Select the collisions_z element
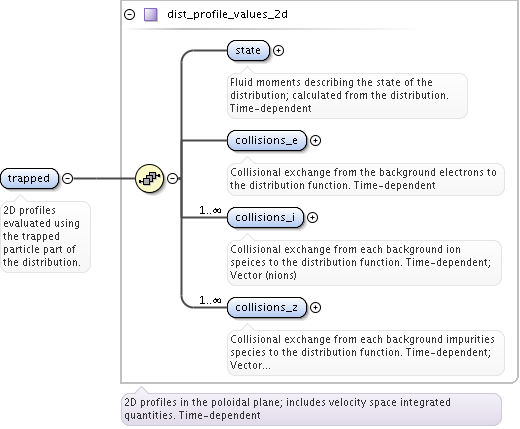This screenshot has height=429, width=520. pyautogui.click(x=267, y=307)
